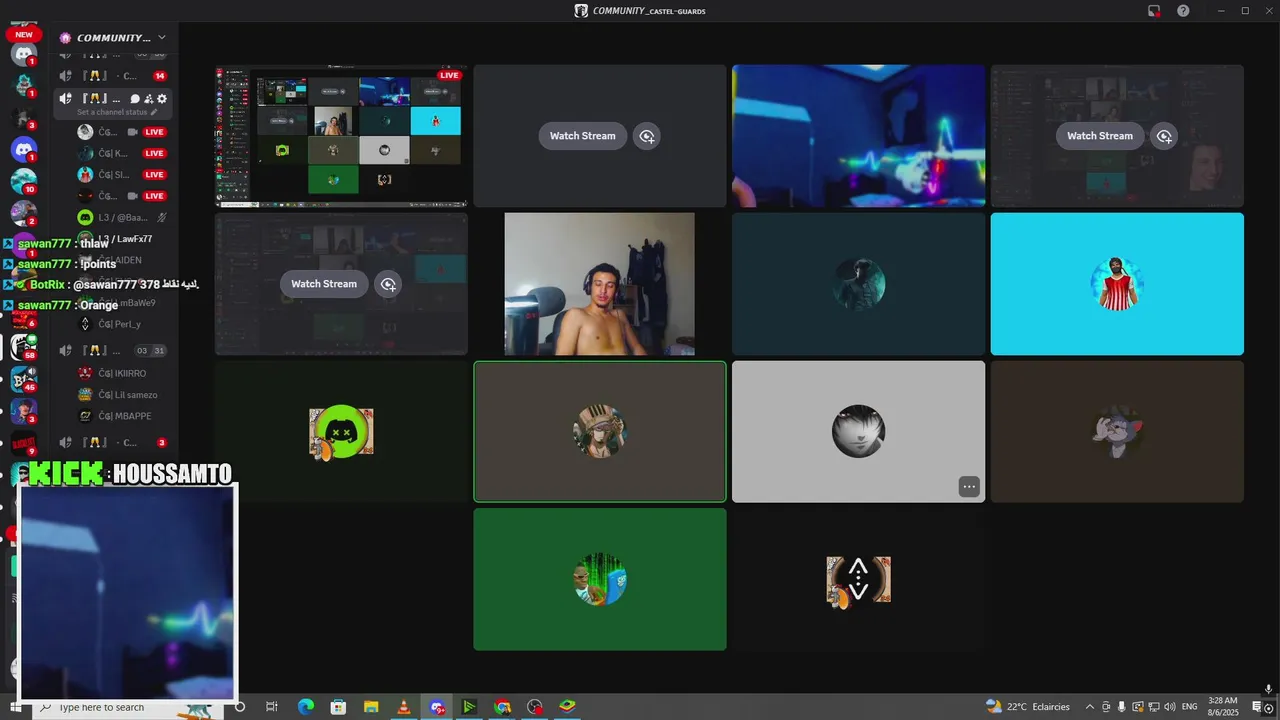Viewport: 1280px width, 720px height.
Task: Open Microsoft Edge from the taskbar
Action: (x=306, y=707)
